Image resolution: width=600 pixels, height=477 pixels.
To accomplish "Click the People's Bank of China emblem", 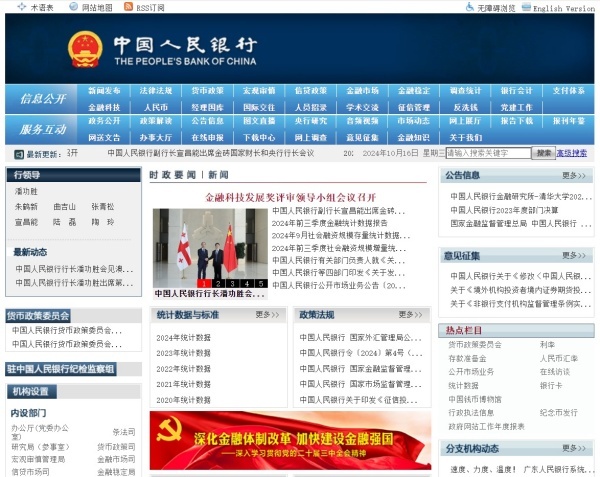I will [x=85, y=50].
